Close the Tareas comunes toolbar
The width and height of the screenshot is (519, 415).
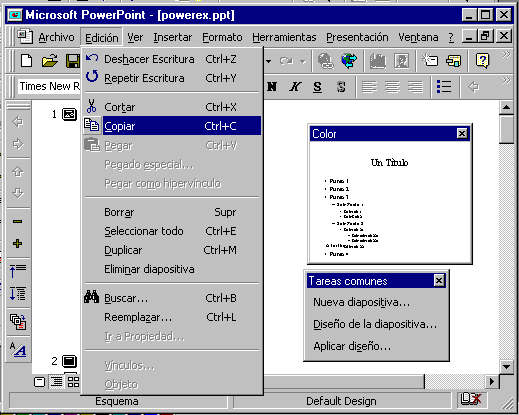(439, 281)
